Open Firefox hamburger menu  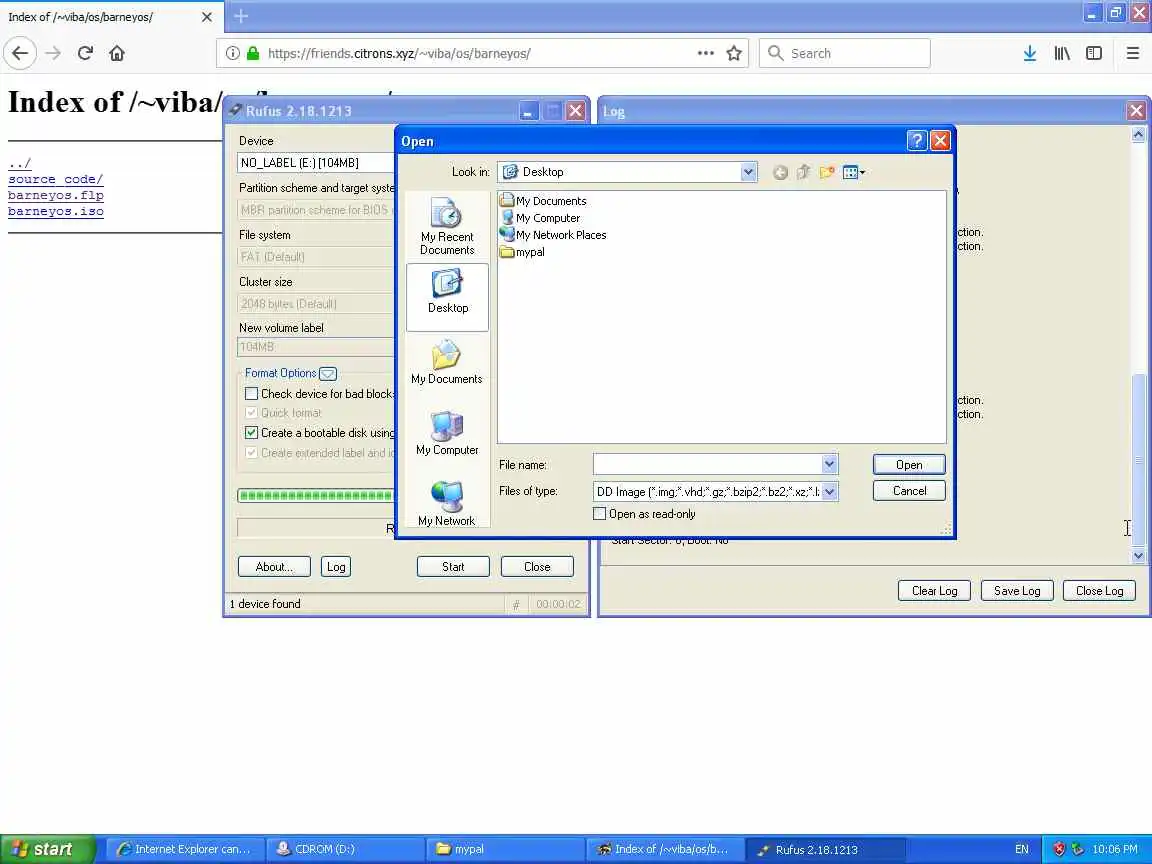[1132, 53]
